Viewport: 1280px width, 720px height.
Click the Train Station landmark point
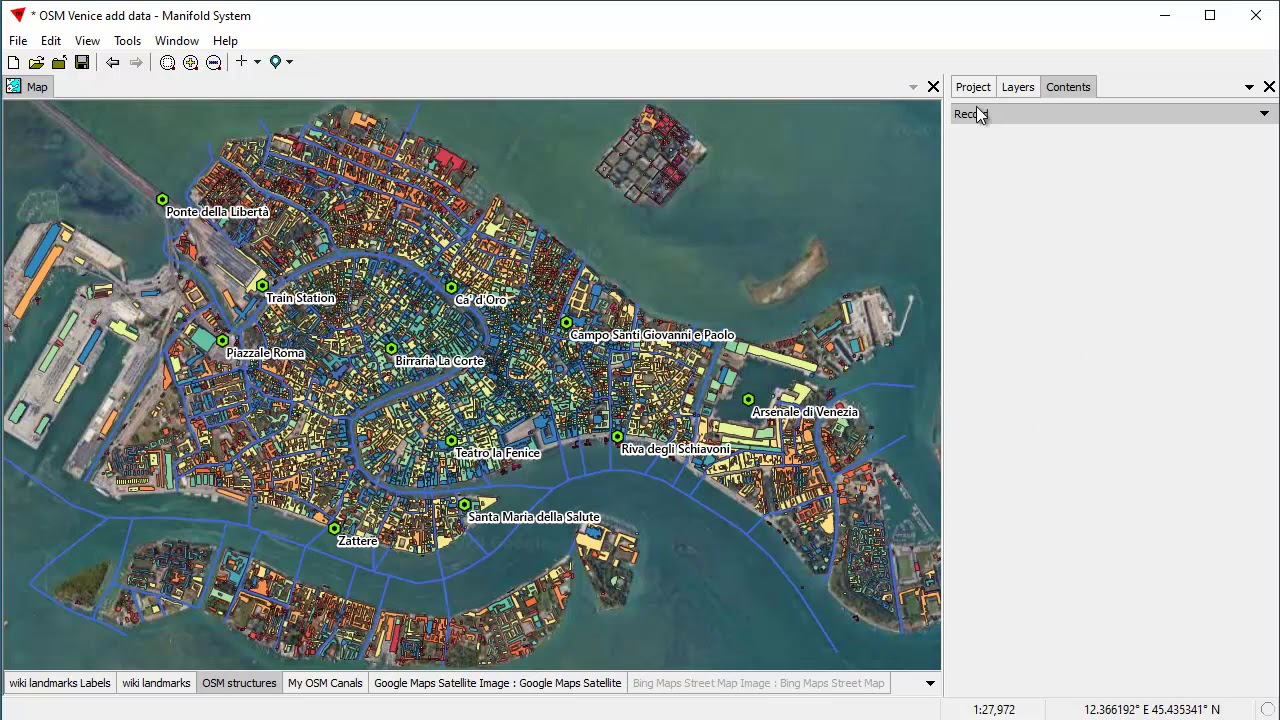(262, 286)
